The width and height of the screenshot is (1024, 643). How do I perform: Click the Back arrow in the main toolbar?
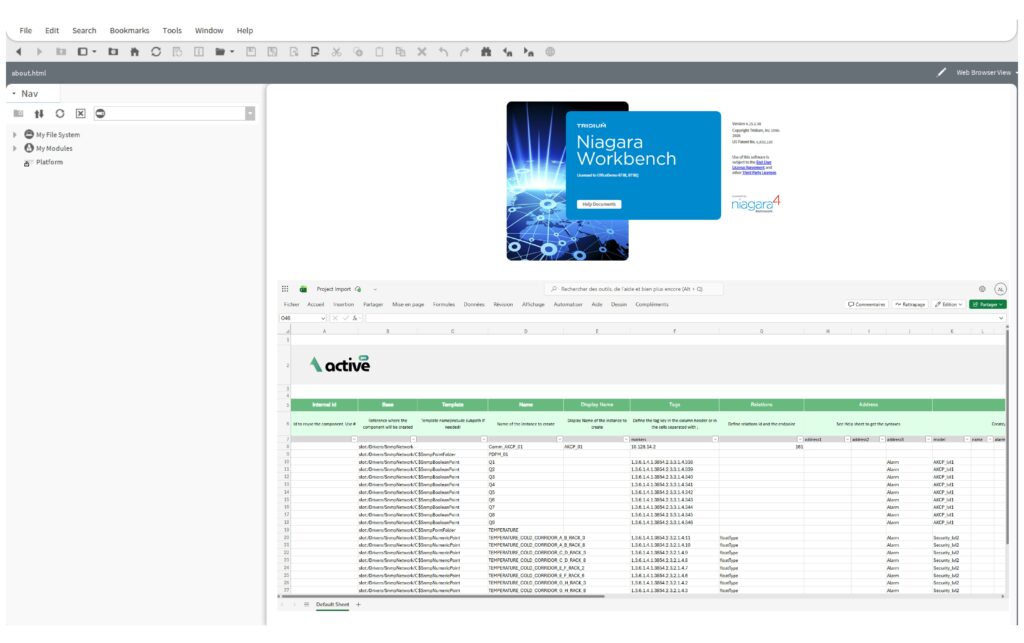click(19, 51)
